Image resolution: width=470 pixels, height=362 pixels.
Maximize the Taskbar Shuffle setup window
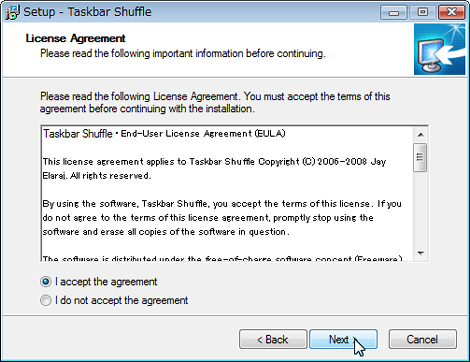[x=422, y=13]
